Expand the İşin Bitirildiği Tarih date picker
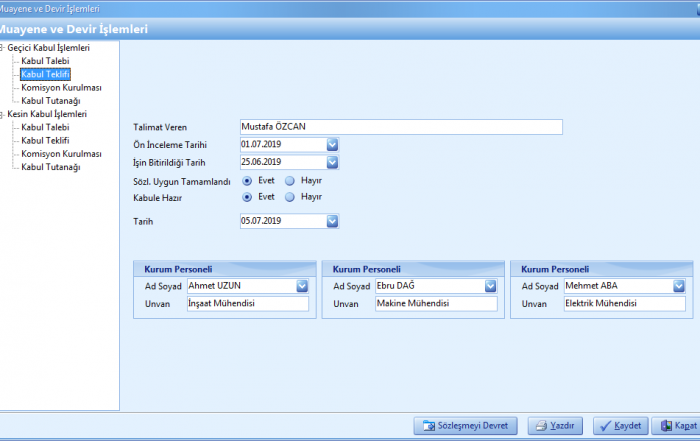 coord(333,161)
